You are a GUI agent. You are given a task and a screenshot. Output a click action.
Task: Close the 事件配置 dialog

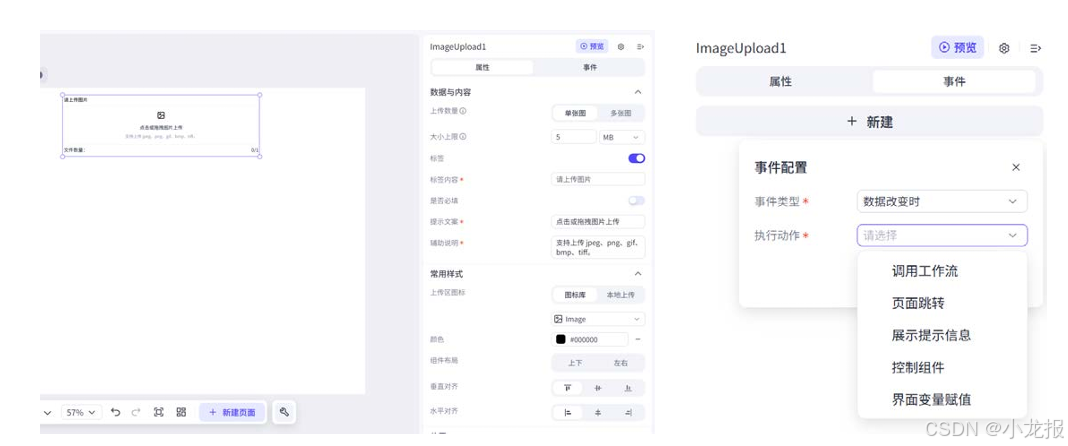click(1016, 168)
